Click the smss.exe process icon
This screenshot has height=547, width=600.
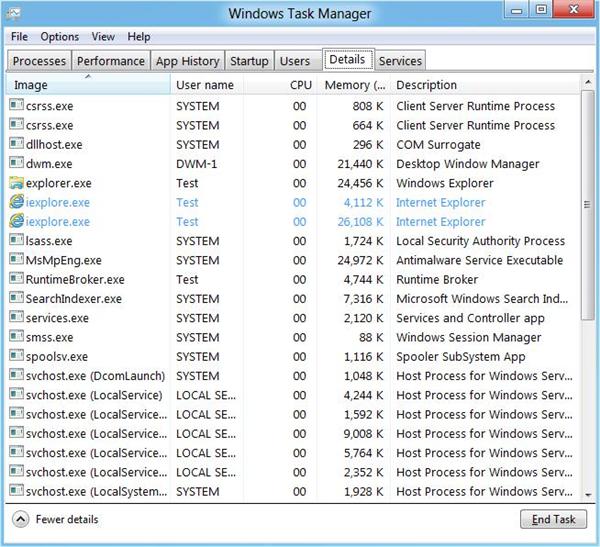click(16, 336)
